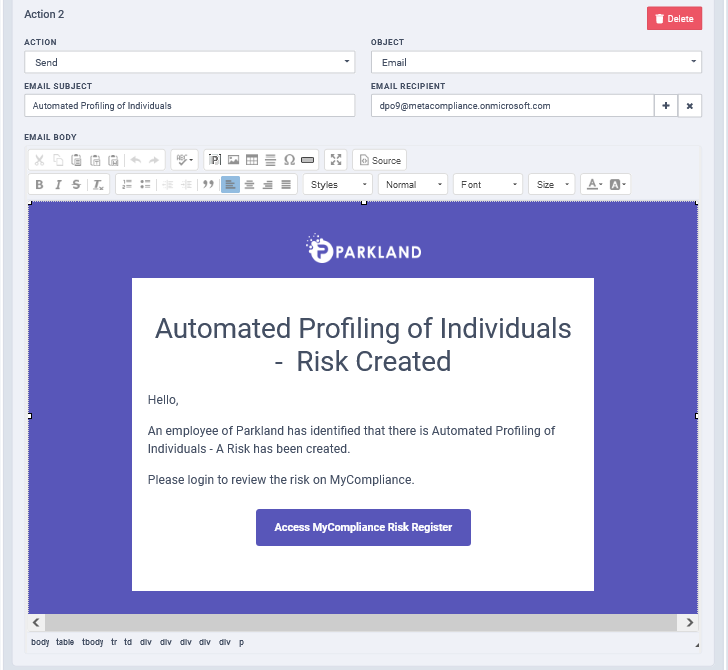This screenshot has height=670, width=728.
Task: Open the Text Color picker
Action: 595,185
